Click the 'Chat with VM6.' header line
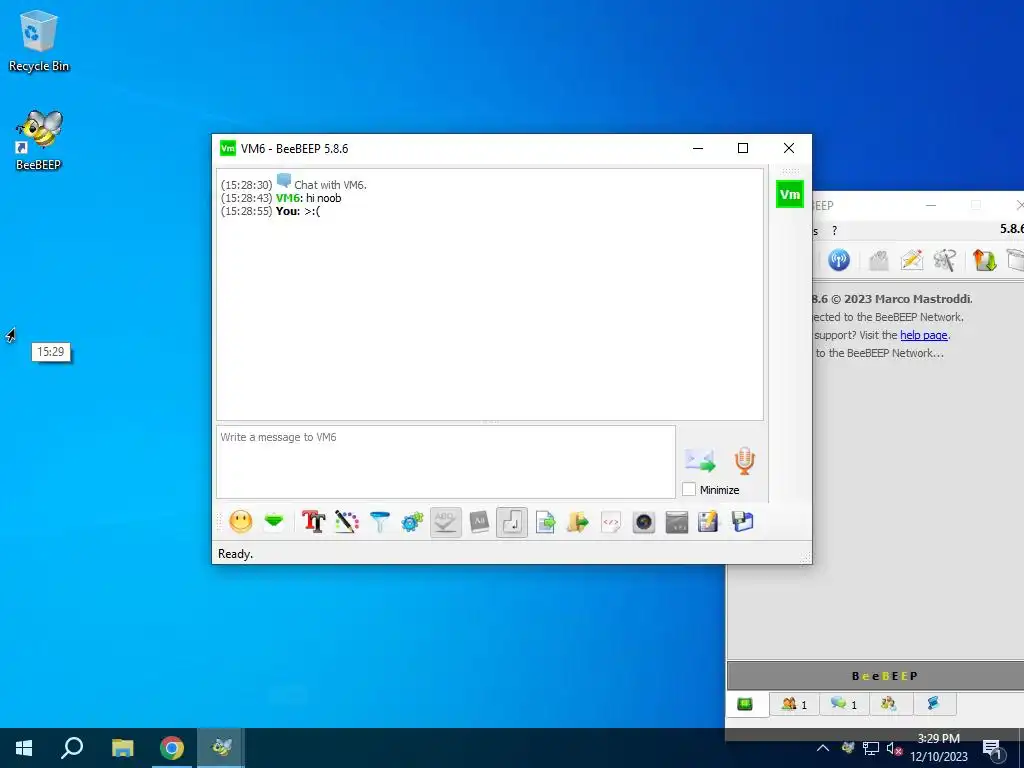The height and width of the screenshot is (768, 1024). pyautogui.click(x=330, y=185)
